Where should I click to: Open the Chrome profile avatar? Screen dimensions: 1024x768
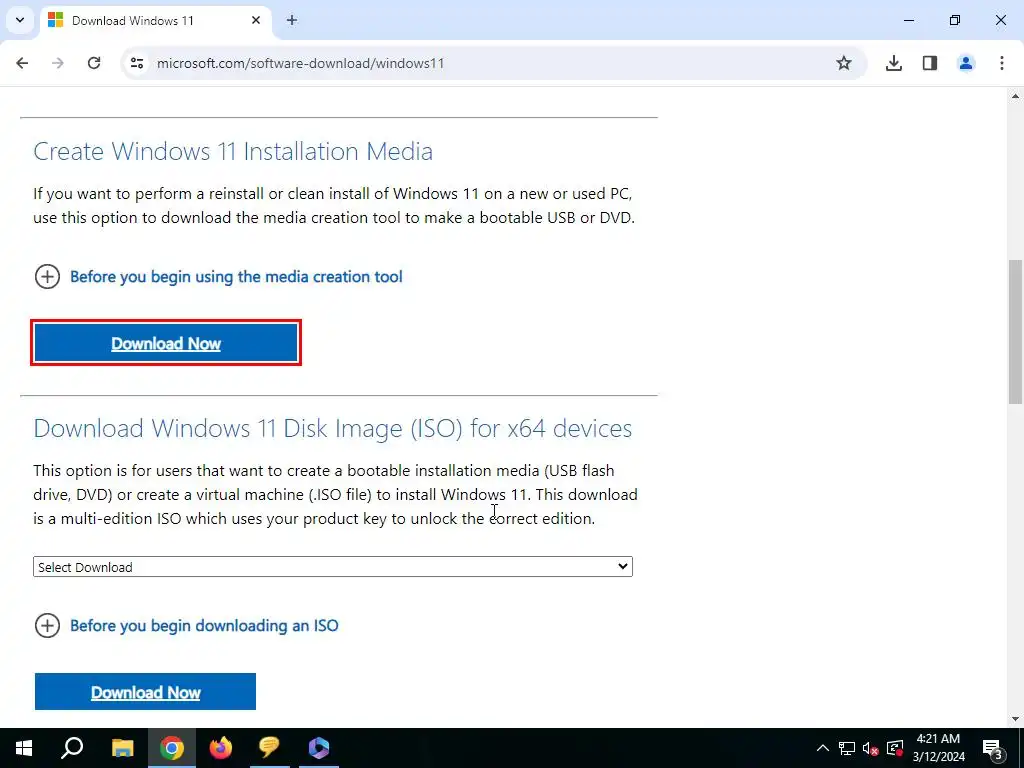click(966, 63)
